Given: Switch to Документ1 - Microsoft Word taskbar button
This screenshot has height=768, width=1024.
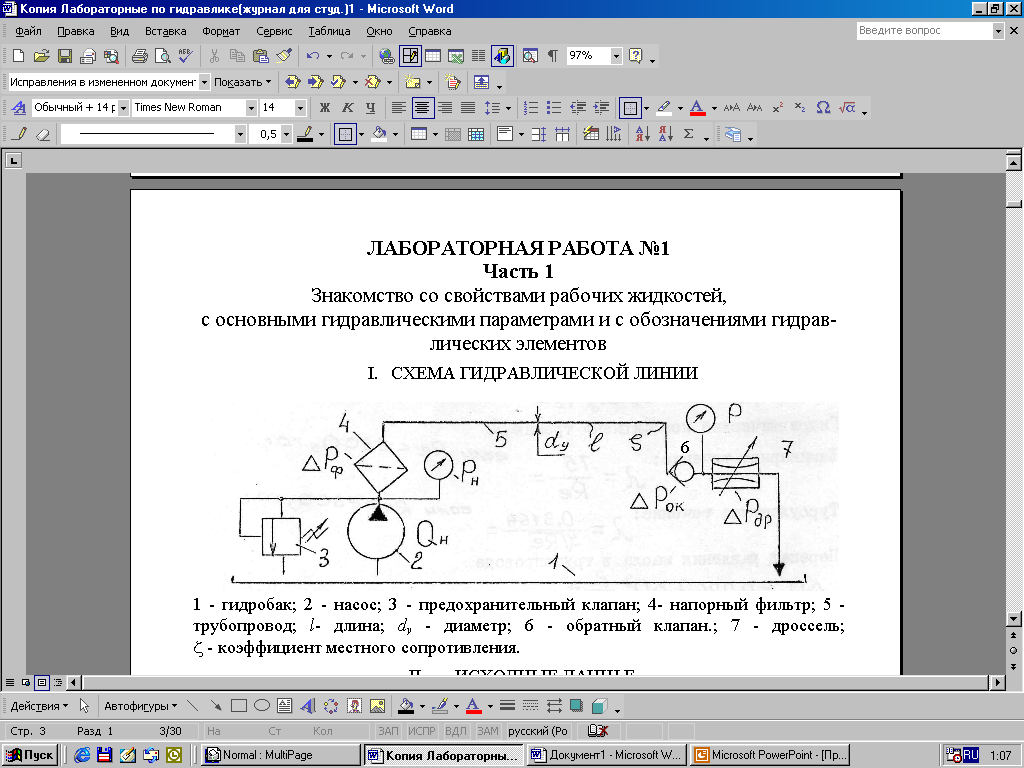Looking at the screenshot, I should coord(606,755).
